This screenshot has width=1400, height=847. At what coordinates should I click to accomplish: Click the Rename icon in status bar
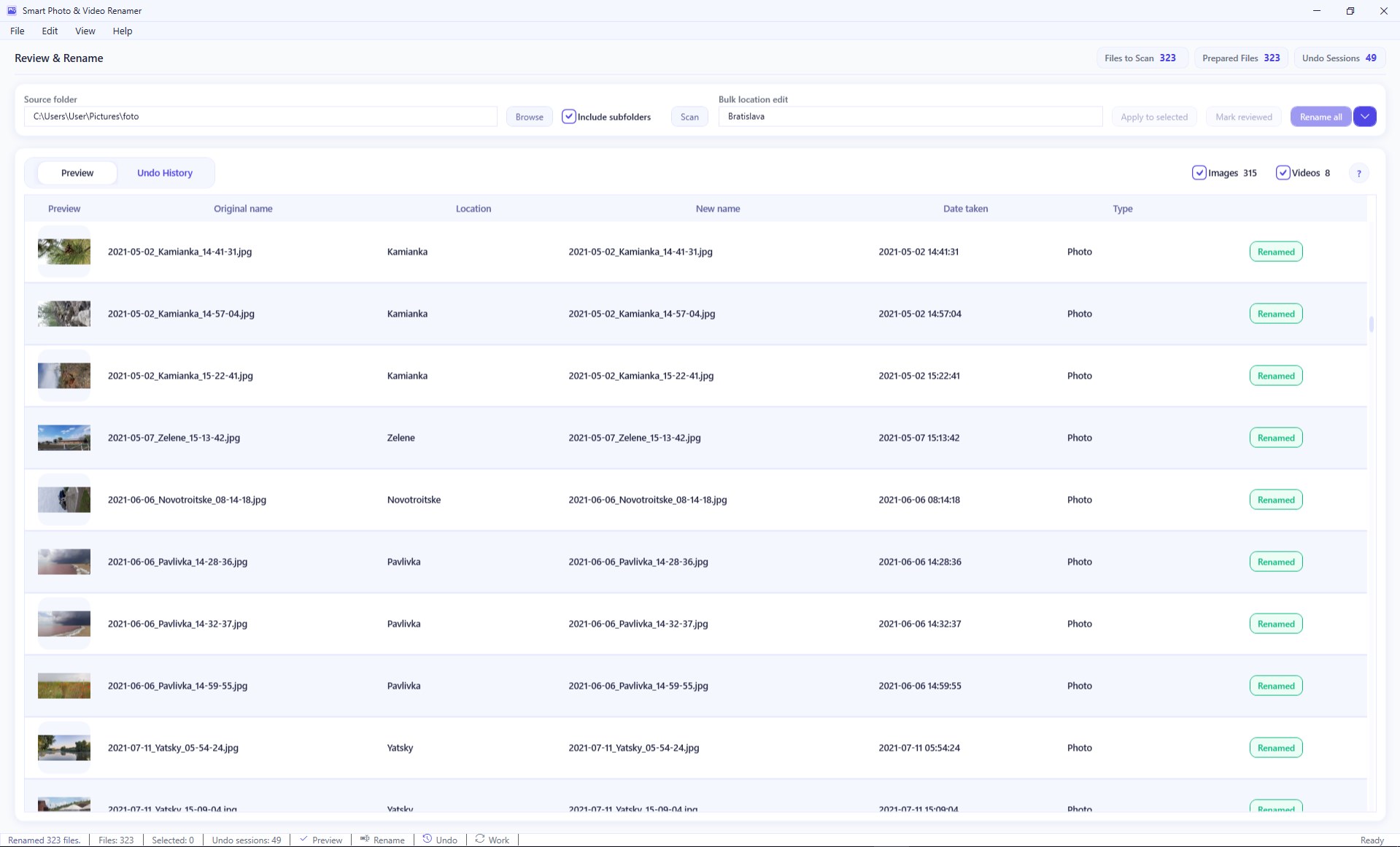click(x=365, y=839)
